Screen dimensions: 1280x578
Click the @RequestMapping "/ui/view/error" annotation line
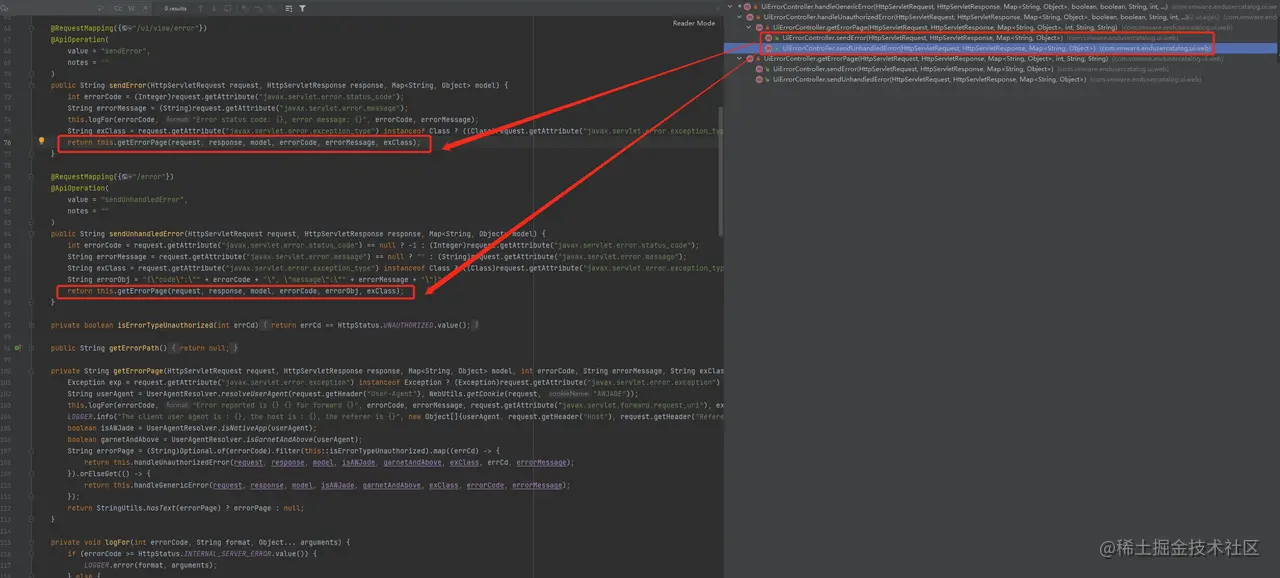coord(129,28)
